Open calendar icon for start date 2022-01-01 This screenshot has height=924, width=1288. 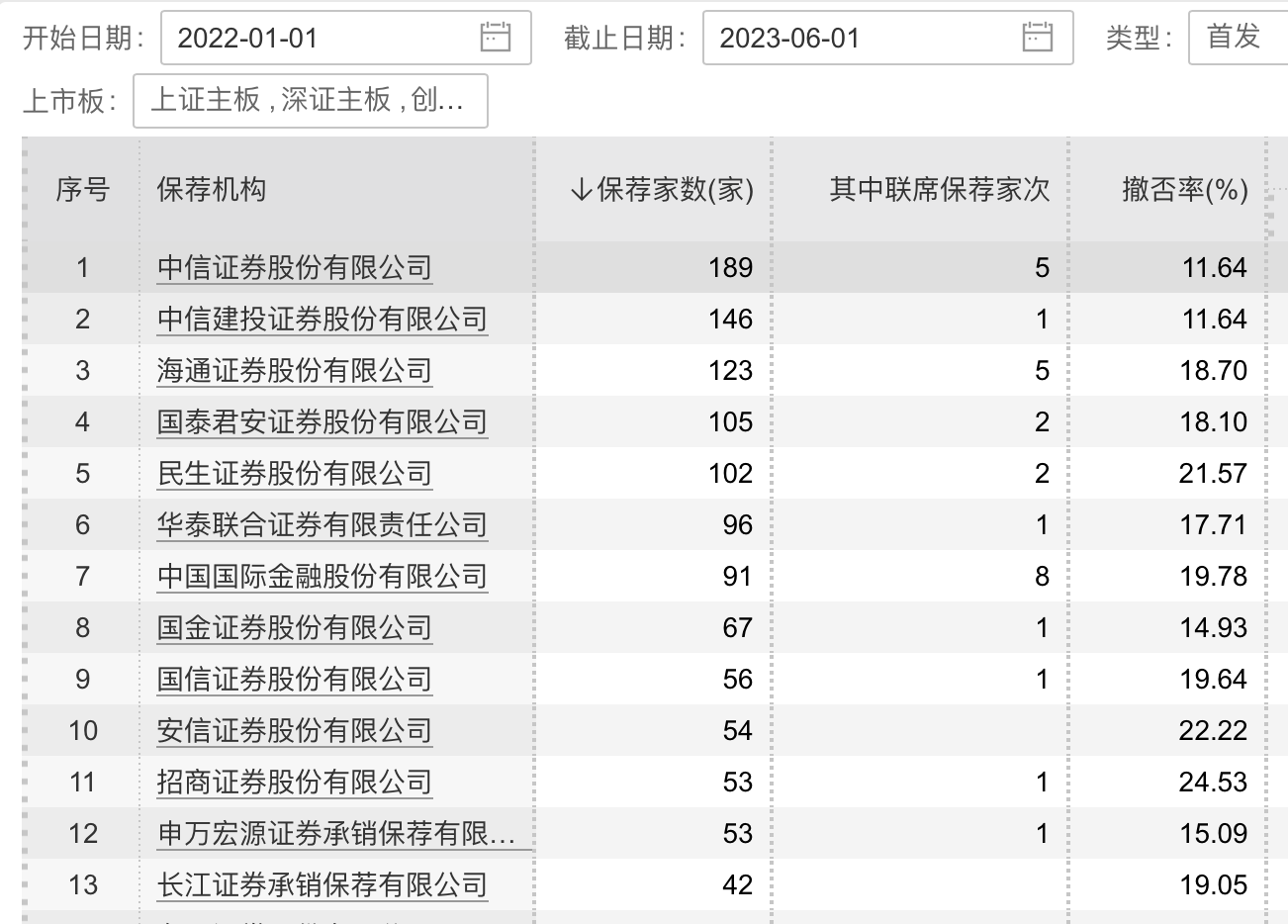pyautogui.click(x=495, y=38)
